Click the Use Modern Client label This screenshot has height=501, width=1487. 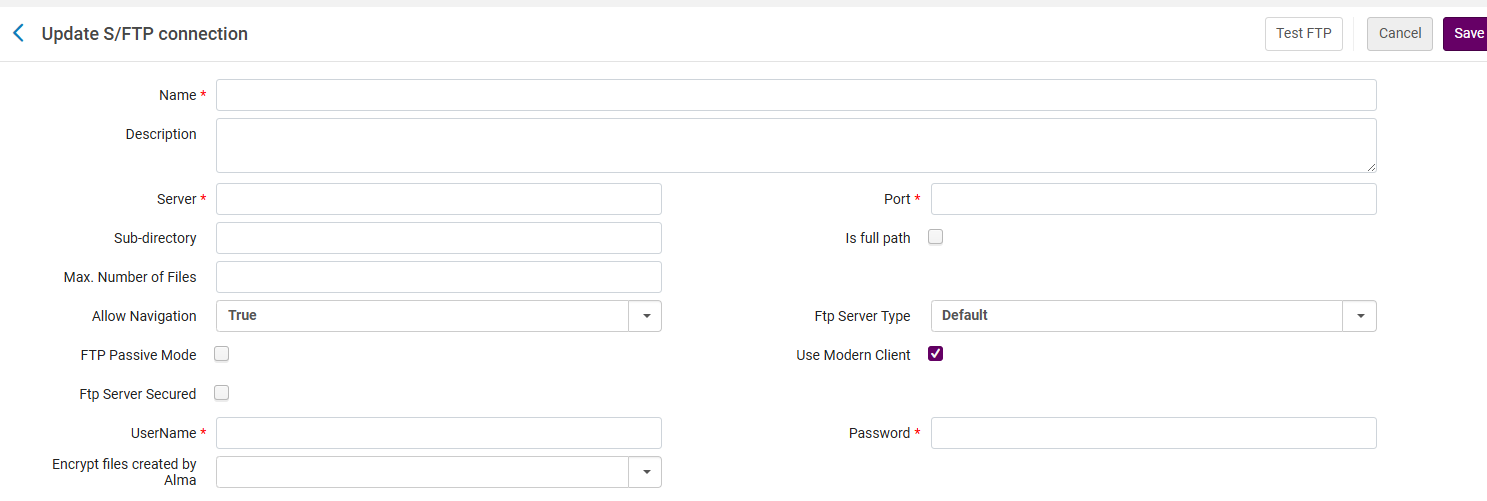pyautogui.click(x=854, y=355)
